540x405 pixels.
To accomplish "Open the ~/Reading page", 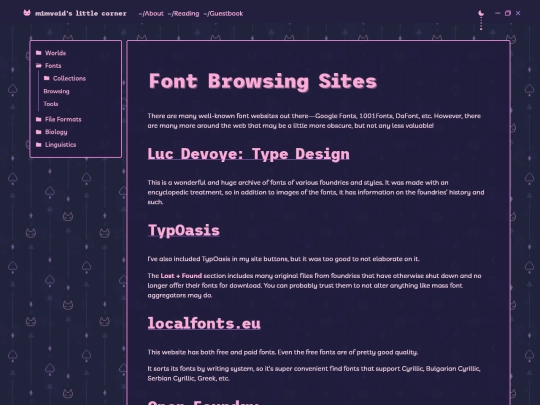I will 184,13.
